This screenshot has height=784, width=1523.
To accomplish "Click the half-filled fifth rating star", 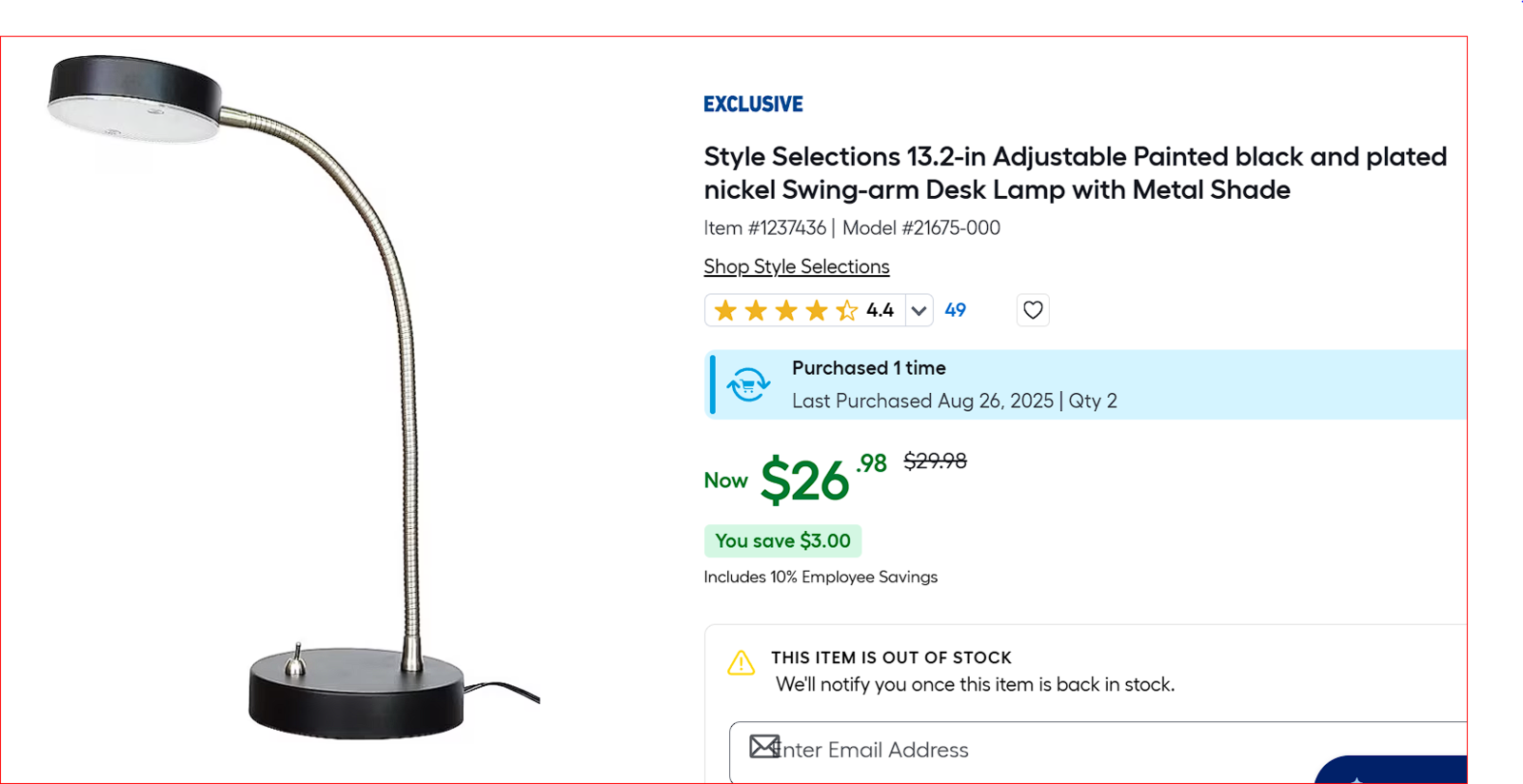I will [x=846, y=310].
